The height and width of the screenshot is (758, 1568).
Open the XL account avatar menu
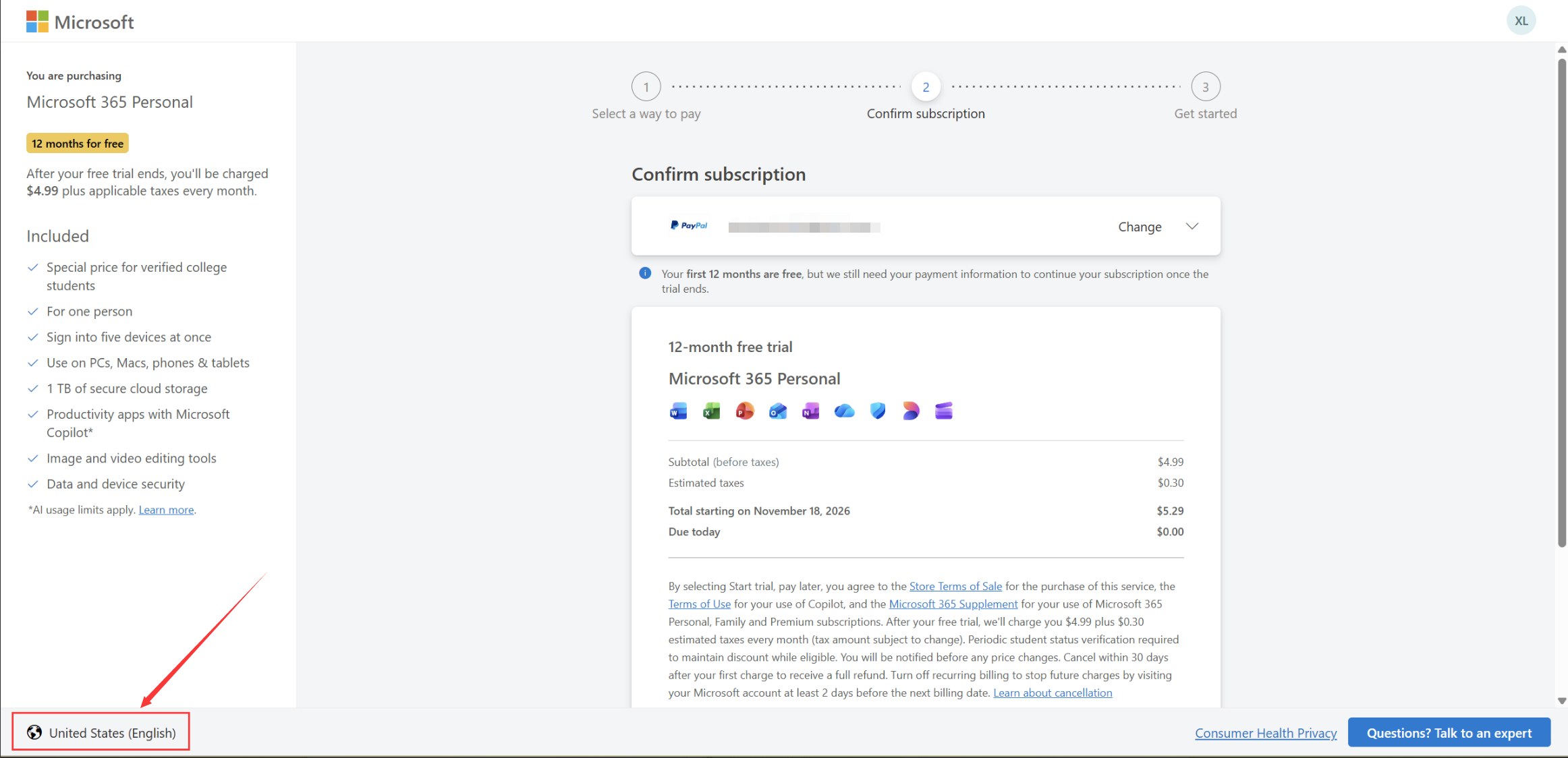tap(1521, 21)
